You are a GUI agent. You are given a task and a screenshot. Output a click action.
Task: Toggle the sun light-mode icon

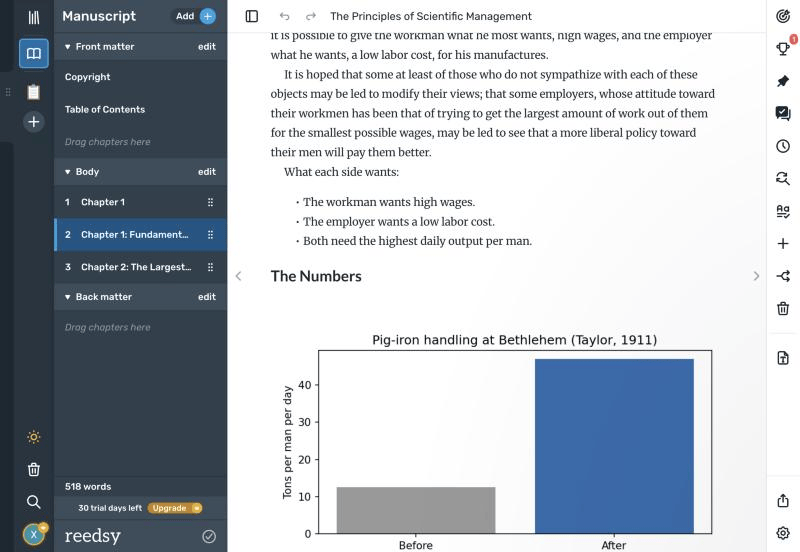coord(34,437)
